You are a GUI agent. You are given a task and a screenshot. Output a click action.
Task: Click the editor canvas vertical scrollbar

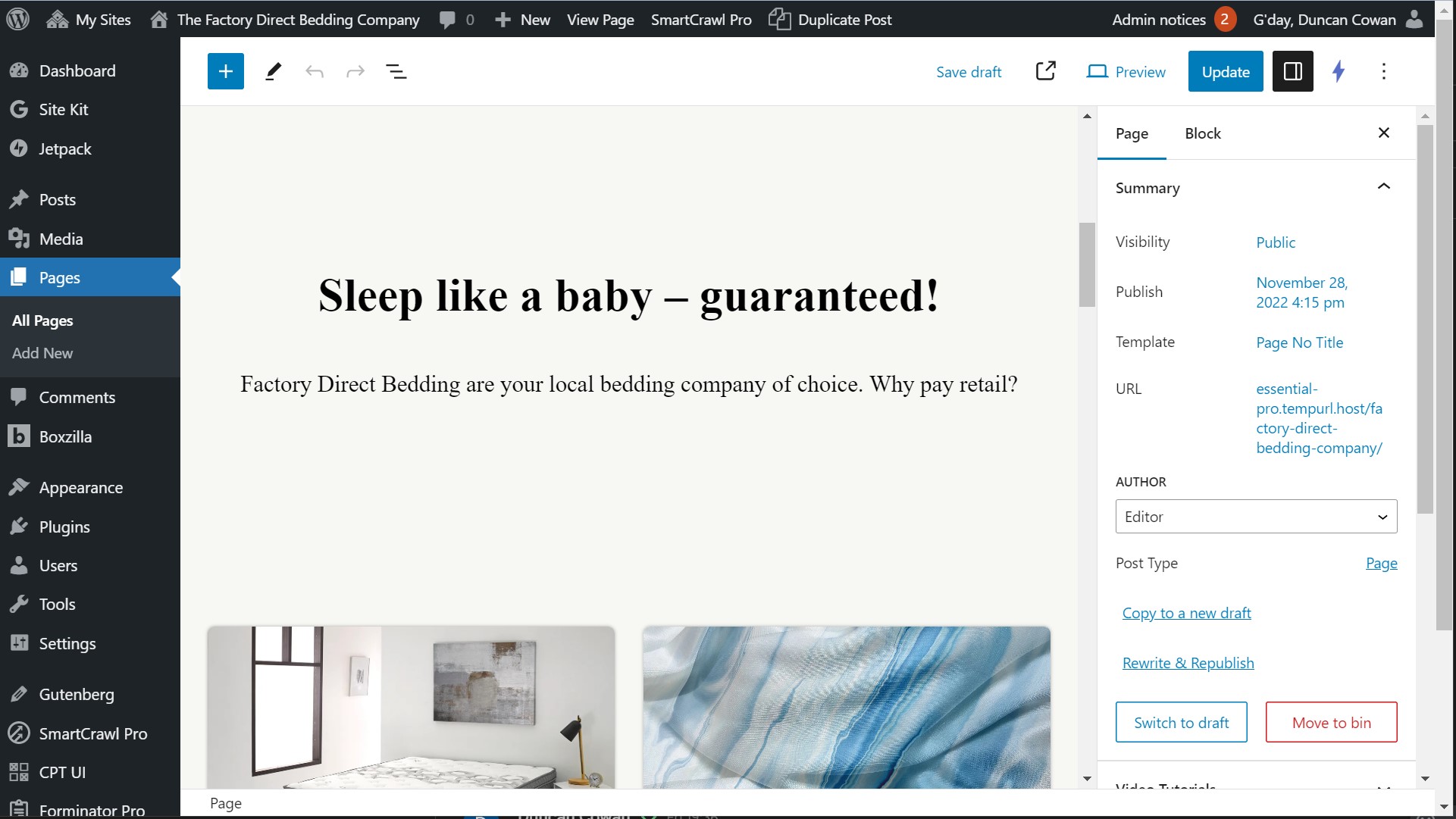(x=1087, y=265)
